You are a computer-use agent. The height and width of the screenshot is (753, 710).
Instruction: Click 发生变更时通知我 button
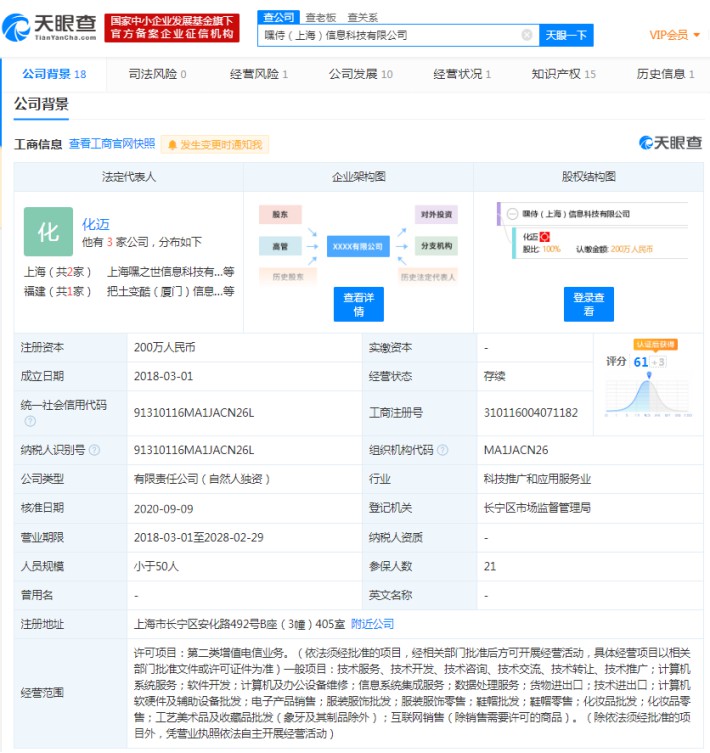215,145
